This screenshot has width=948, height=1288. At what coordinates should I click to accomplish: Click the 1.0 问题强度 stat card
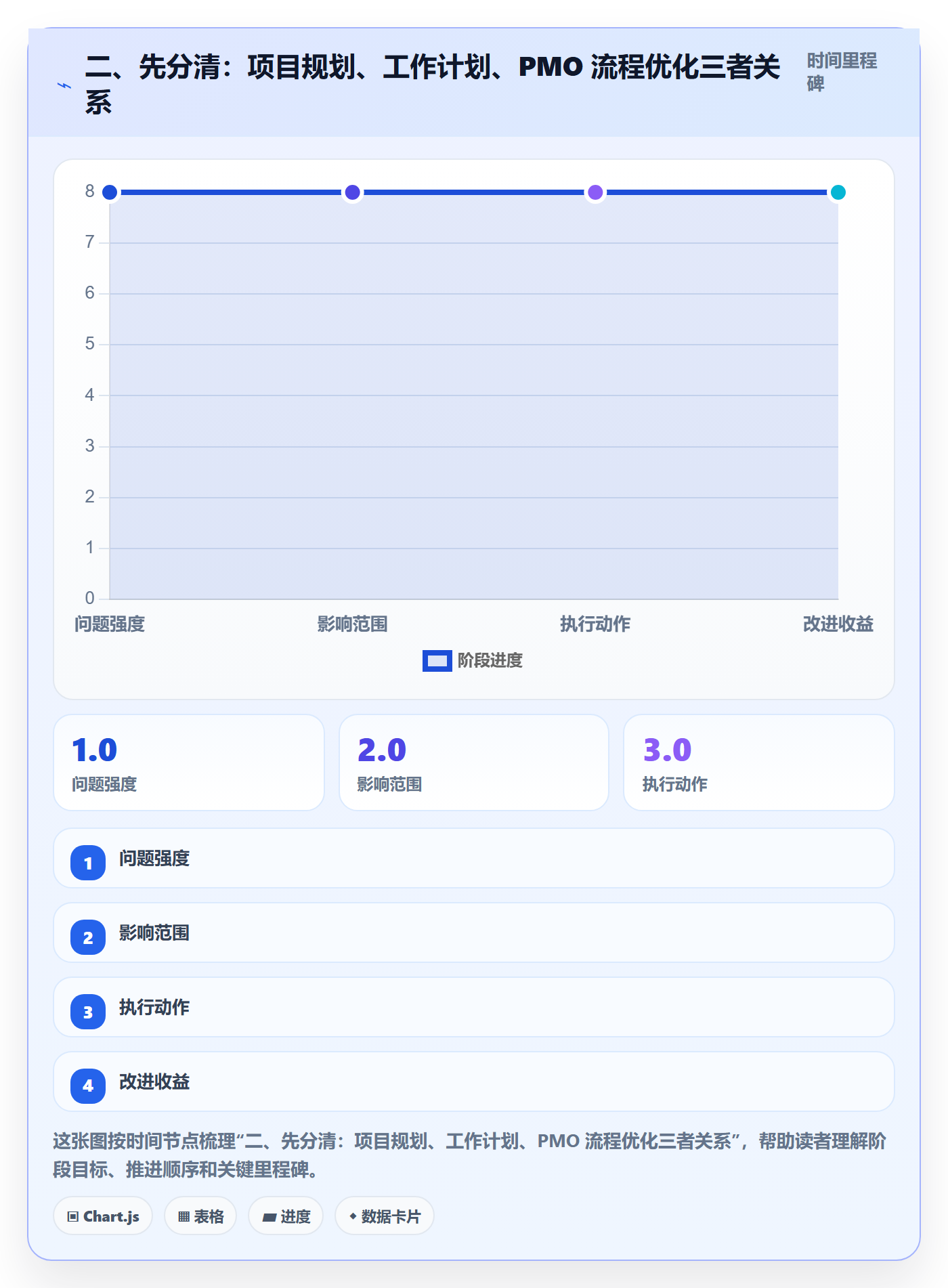tap(189, 763)
